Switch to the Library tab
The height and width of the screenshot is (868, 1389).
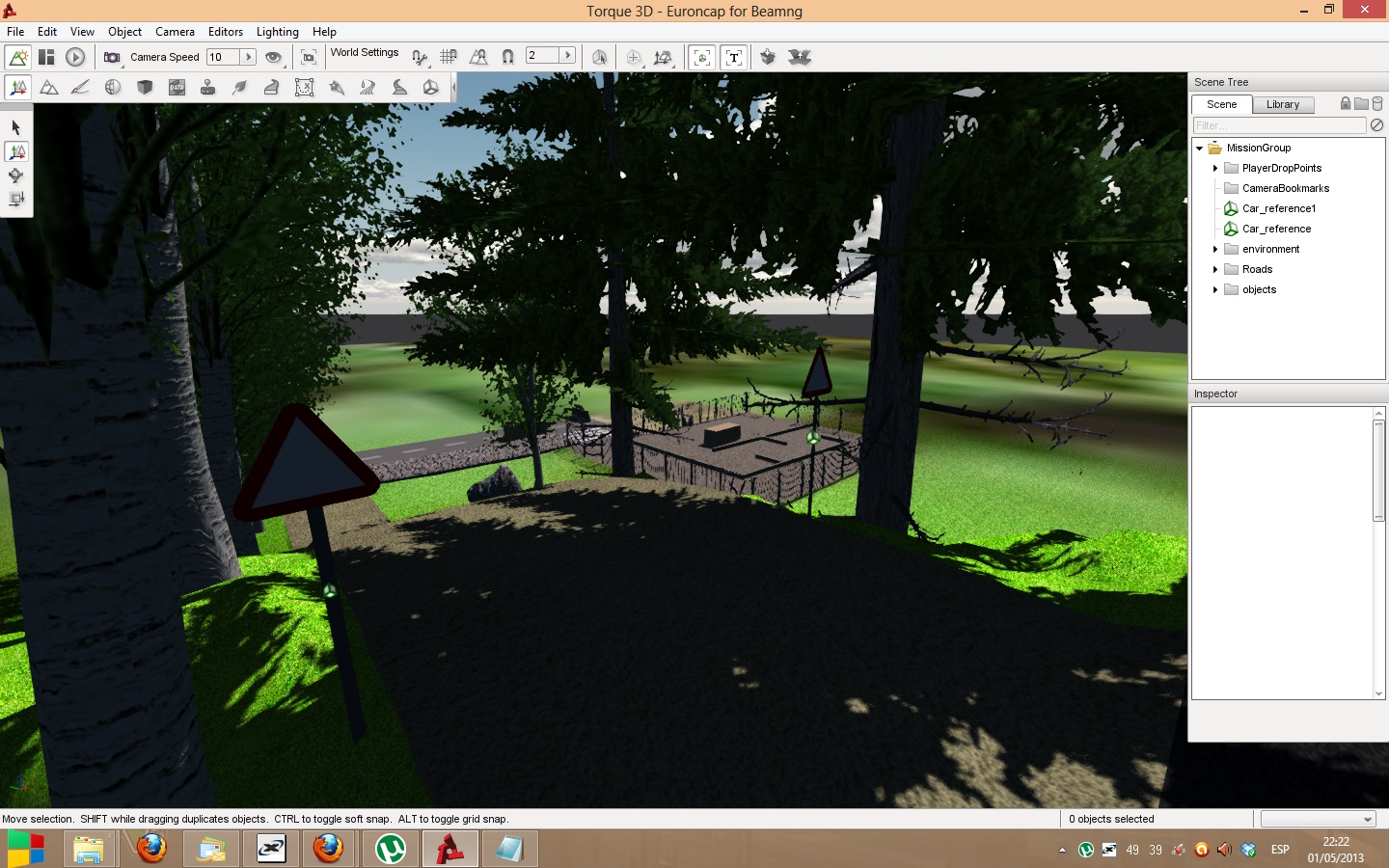1283,104
